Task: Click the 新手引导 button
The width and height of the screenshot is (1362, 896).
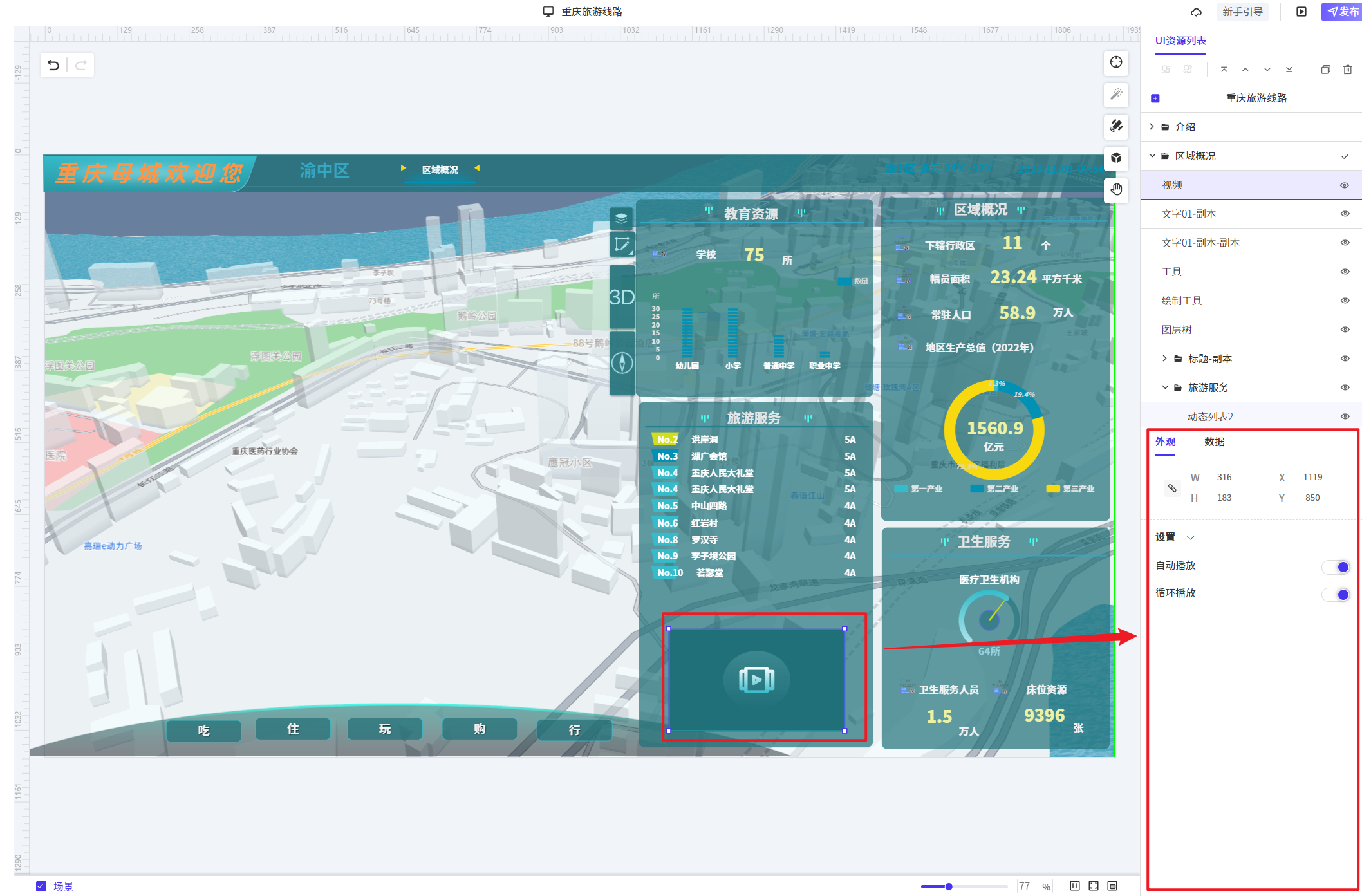Action: 1242,12
